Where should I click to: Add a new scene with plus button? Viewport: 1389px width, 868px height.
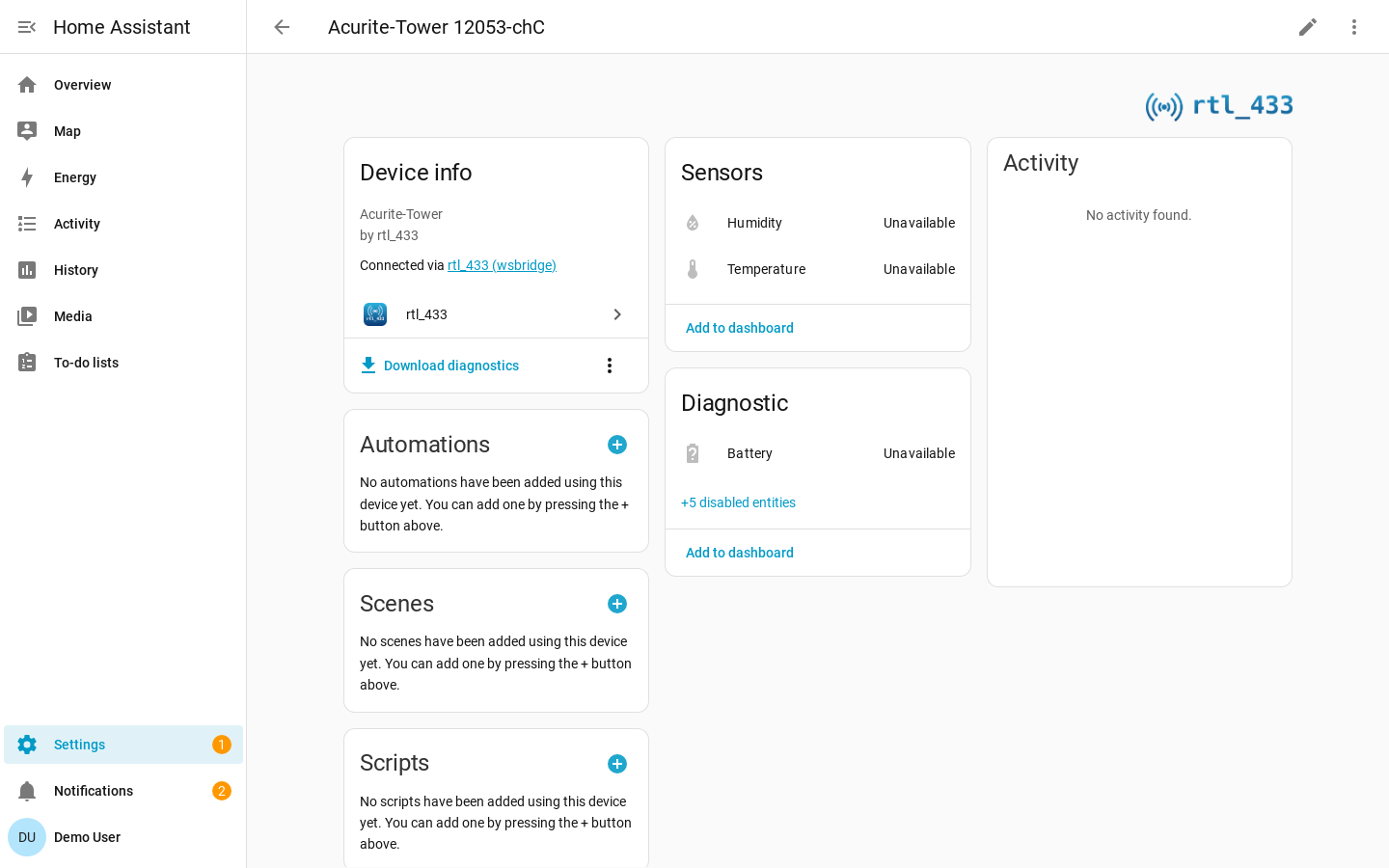[617, 604]
